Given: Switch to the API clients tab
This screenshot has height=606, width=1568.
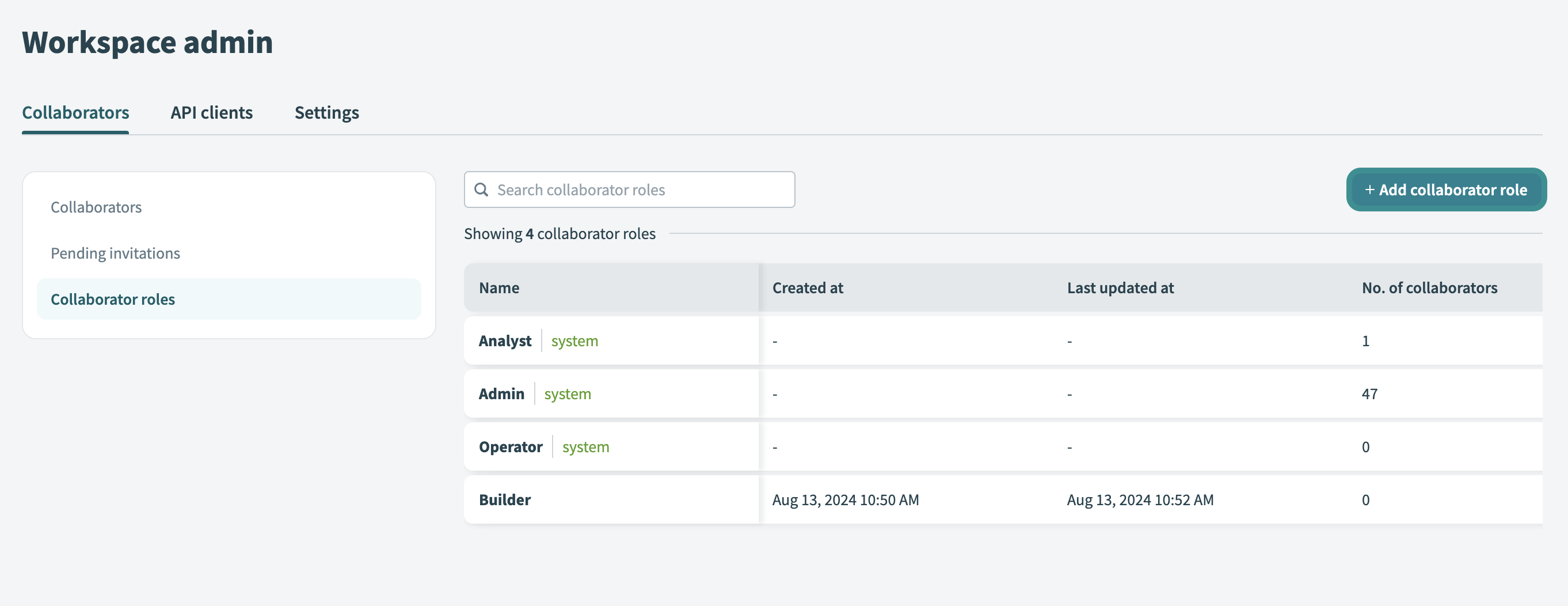Looking at the screenshot, I should 211,113.
